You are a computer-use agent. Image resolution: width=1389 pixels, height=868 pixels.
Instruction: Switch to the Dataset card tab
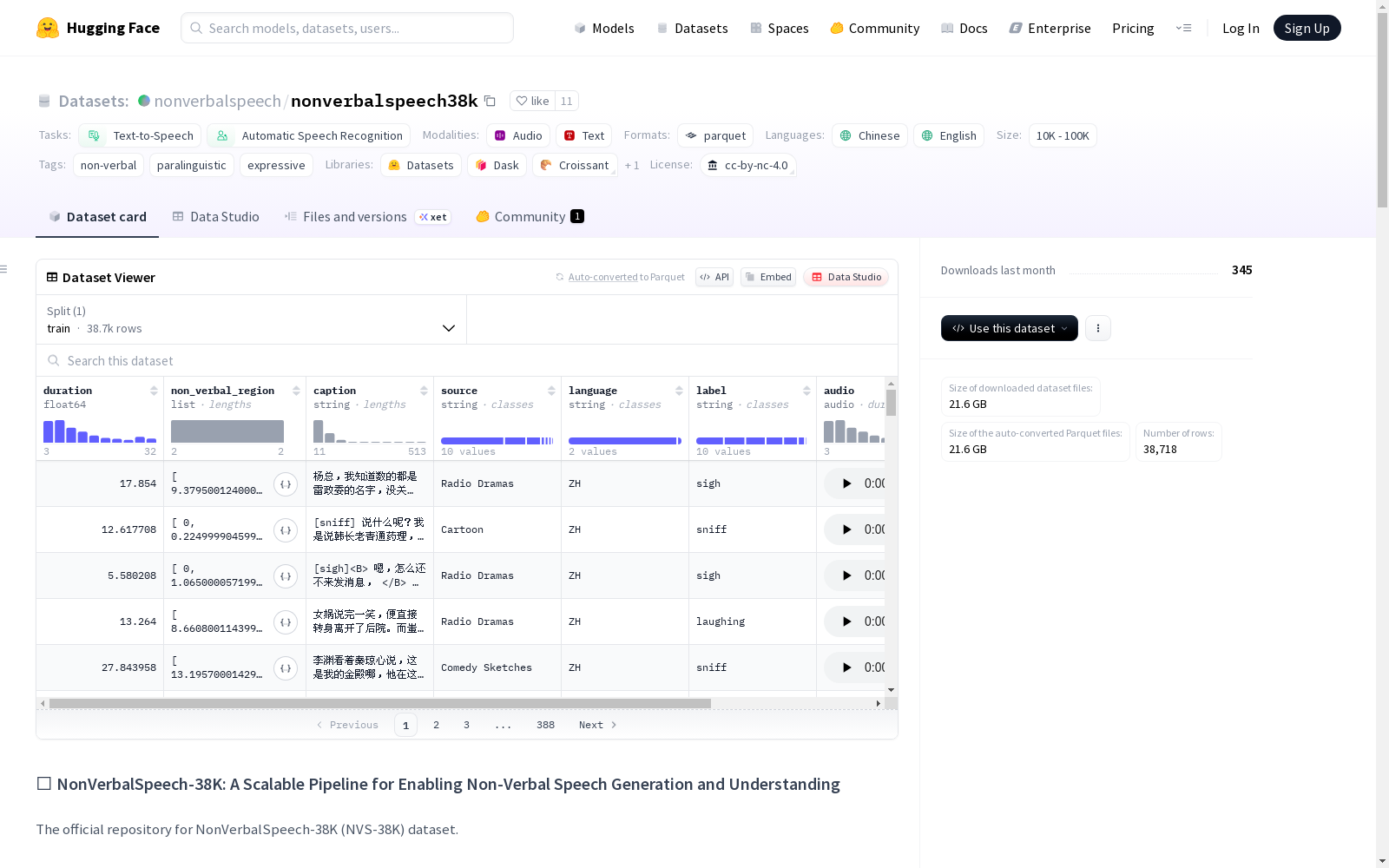pyautogui.click(x=97, y=217)
